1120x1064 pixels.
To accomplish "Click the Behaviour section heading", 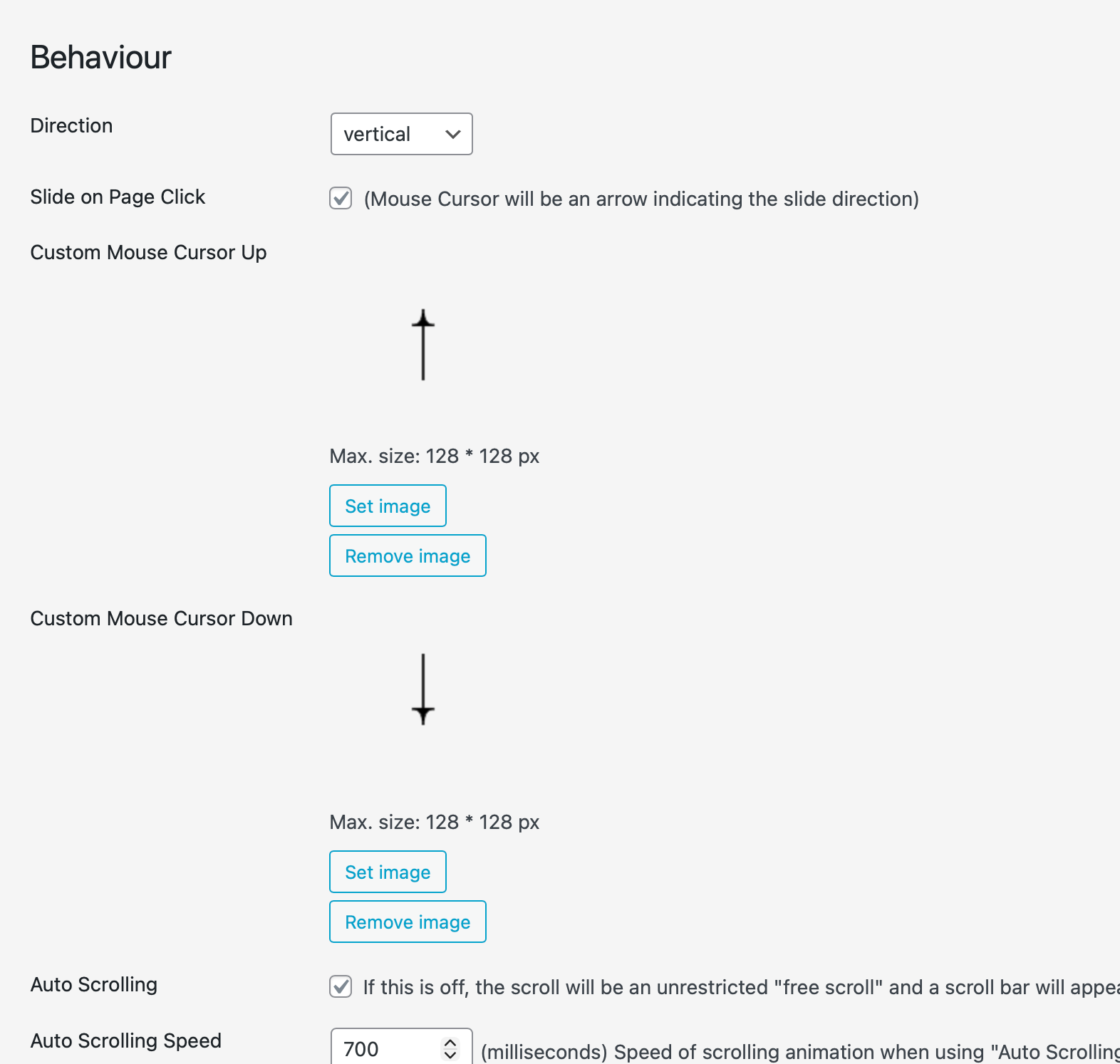I will coord(100,57).
